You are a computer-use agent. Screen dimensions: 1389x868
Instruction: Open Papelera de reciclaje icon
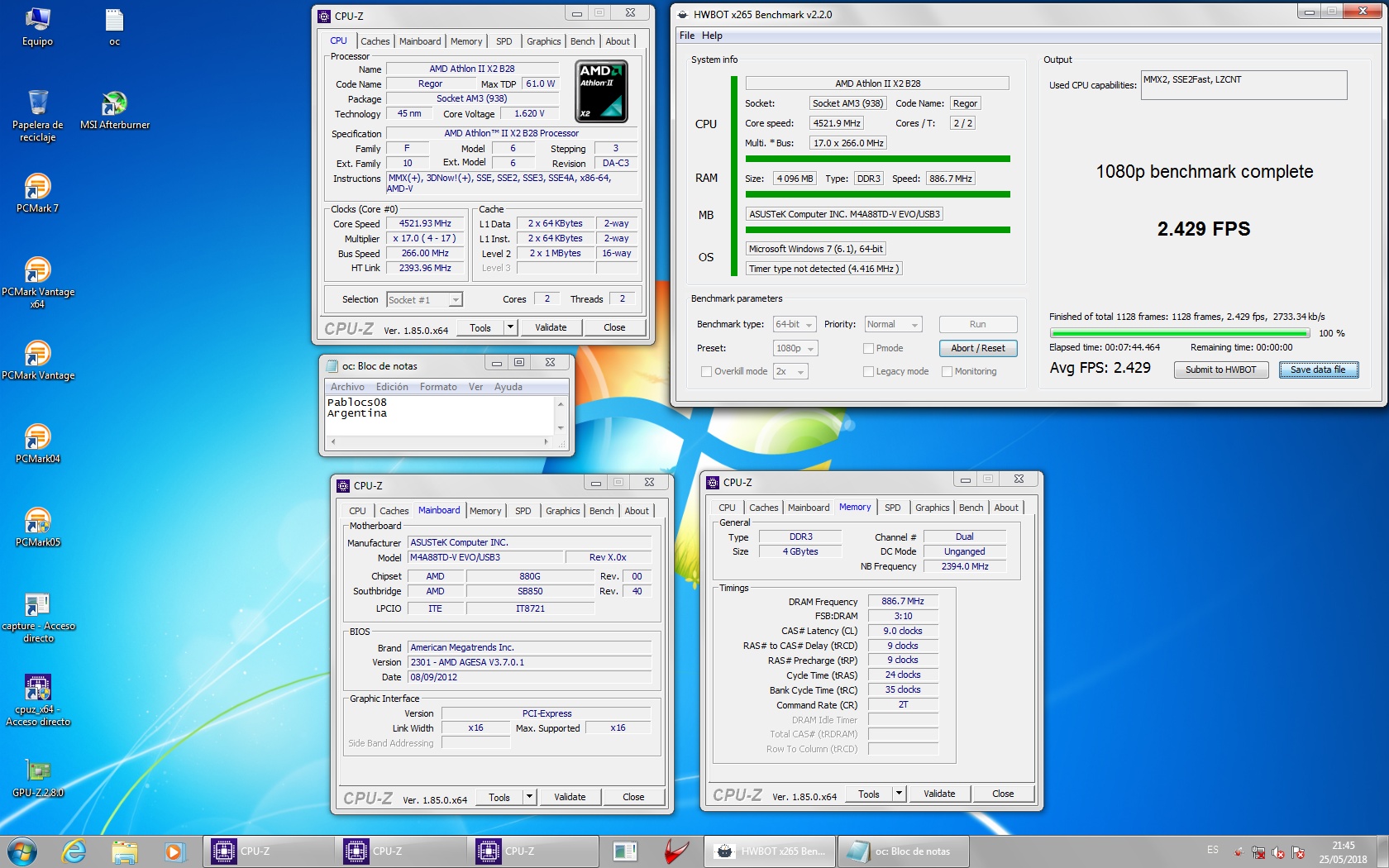(37, 116)
